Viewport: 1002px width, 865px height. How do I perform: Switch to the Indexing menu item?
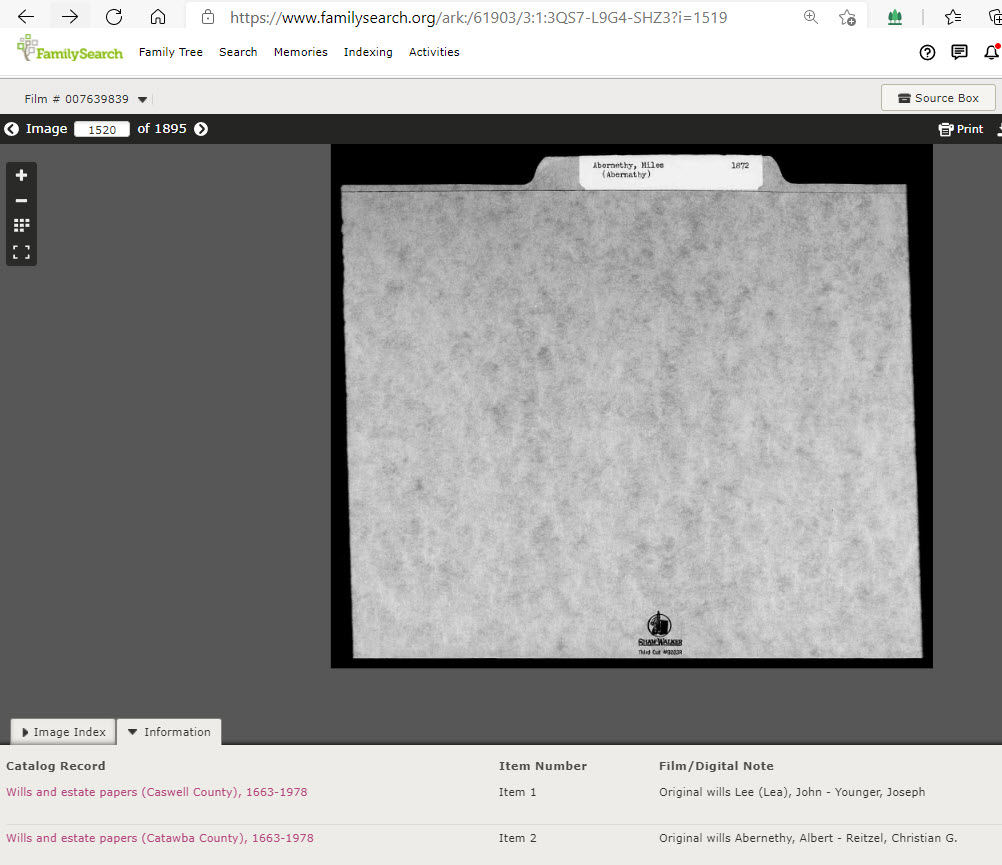368,52
